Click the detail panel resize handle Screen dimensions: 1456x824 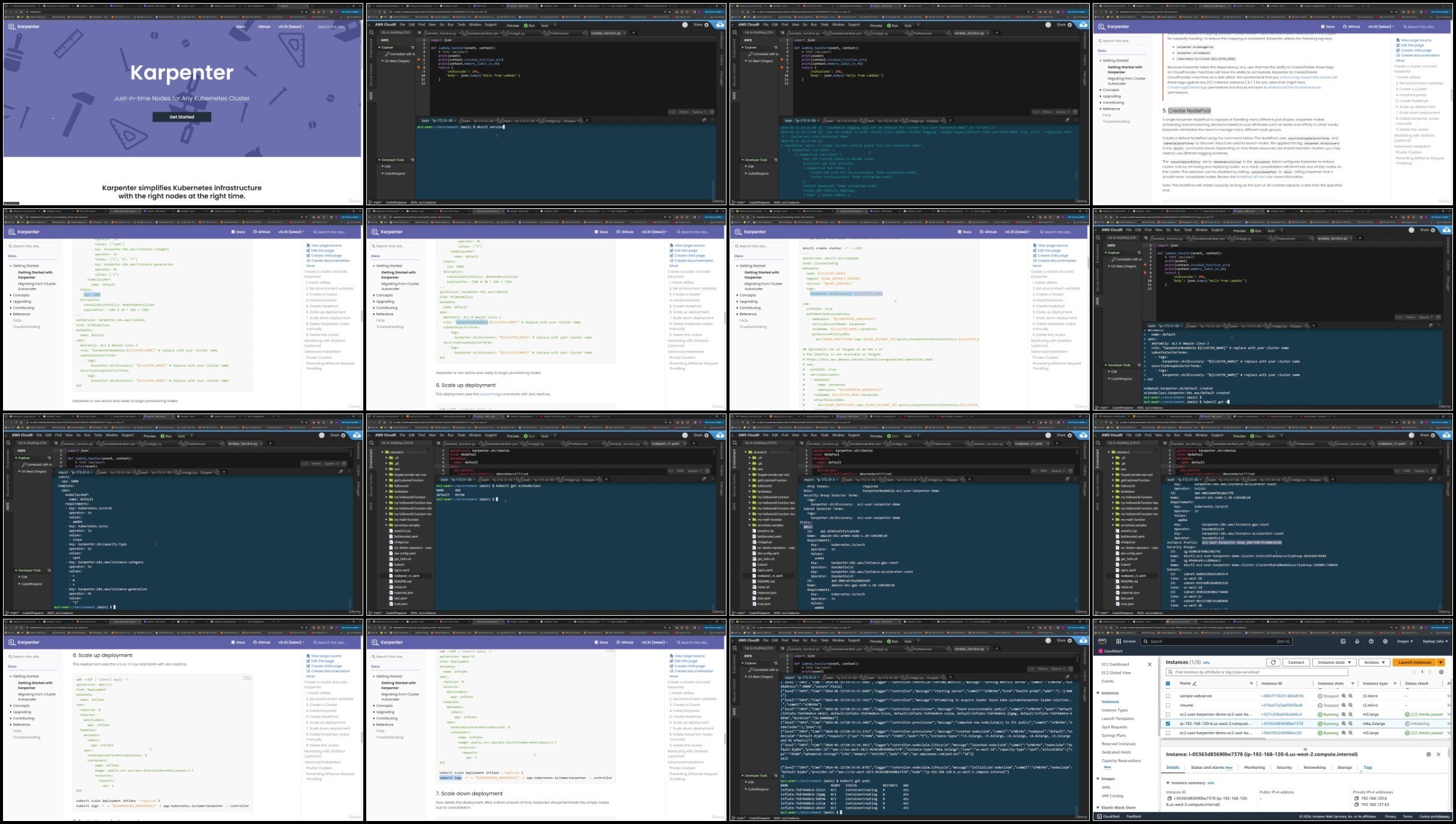point(1305,749)
